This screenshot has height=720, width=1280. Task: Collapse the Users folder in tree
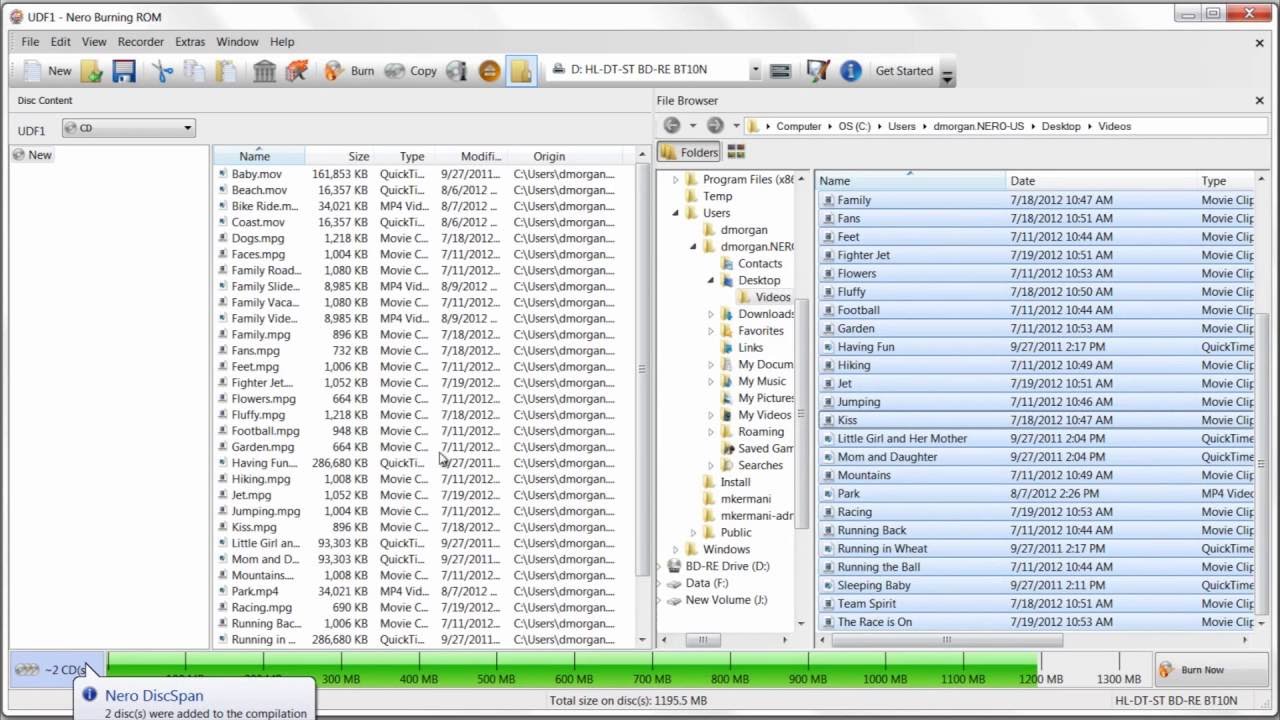tap(675, 213)
